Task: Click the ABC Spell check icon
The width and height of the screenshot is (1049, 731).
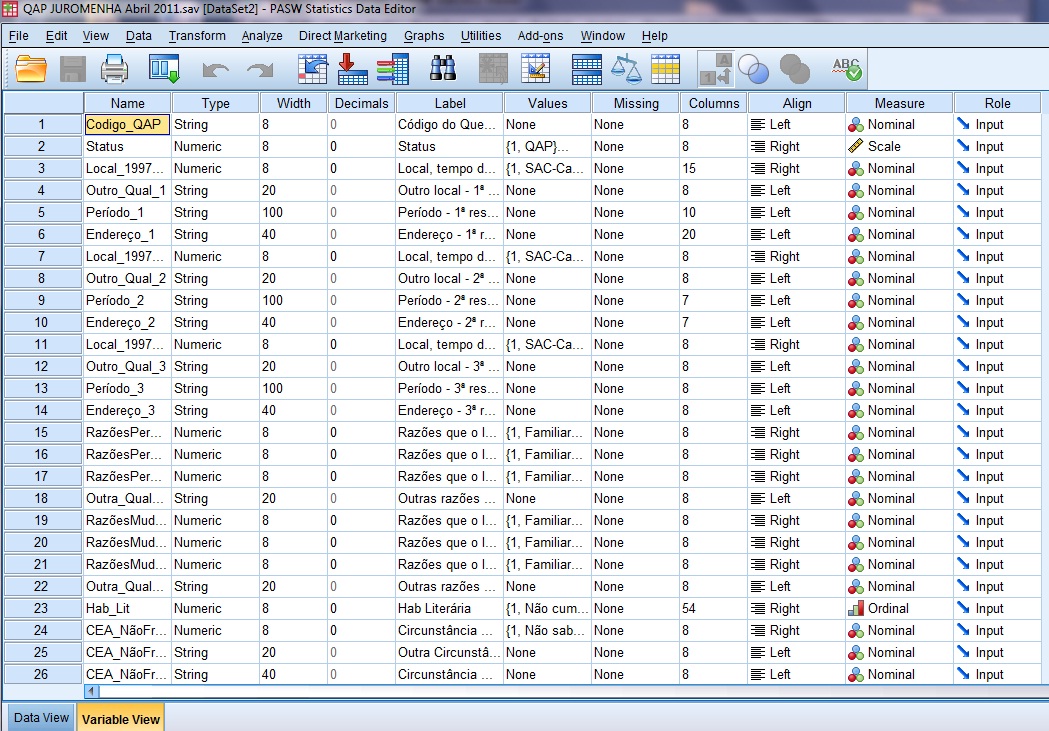Action: click(846, 69)
